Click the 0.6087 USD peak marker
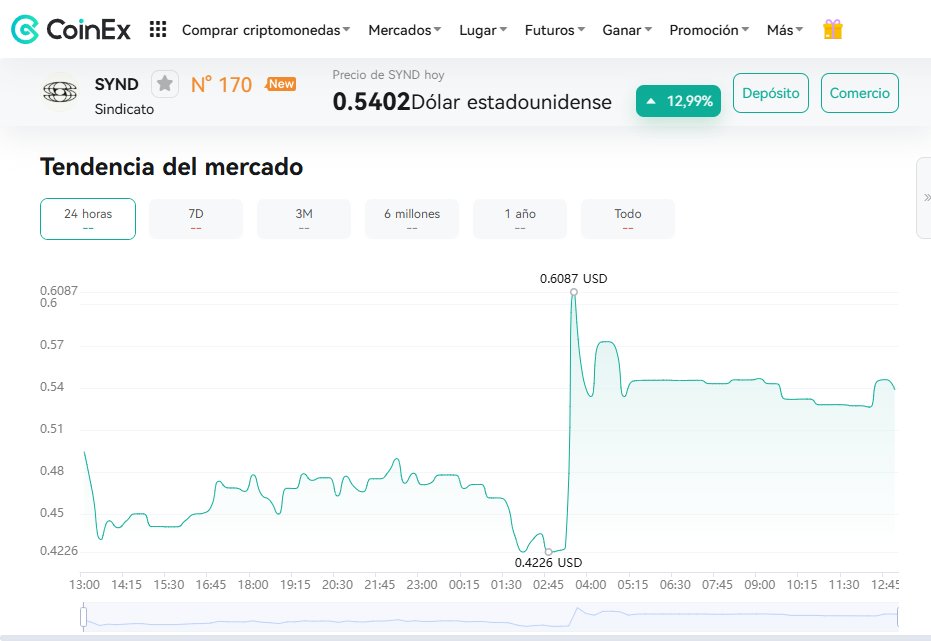 574,291
